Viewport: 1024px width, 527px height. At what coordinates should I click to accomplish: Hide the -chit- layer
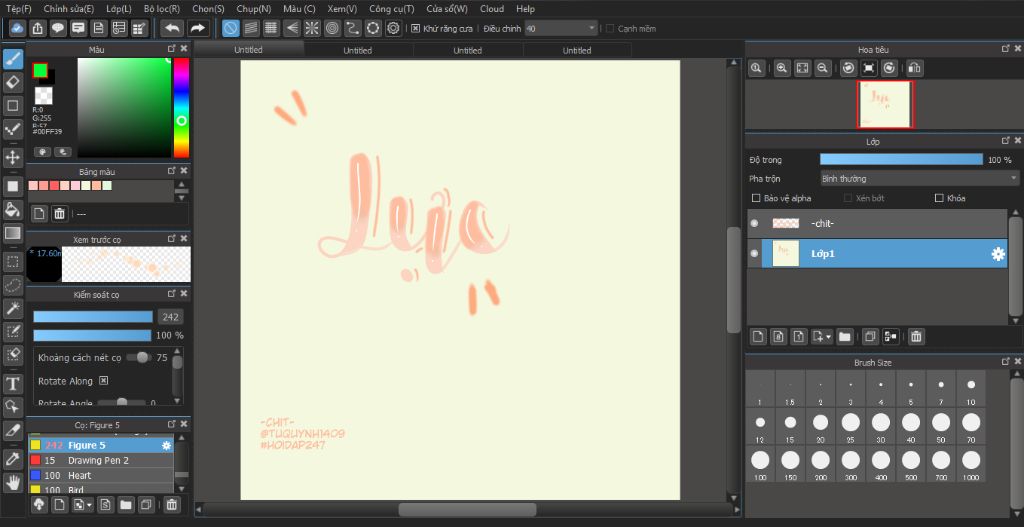(x=754, y=223)
